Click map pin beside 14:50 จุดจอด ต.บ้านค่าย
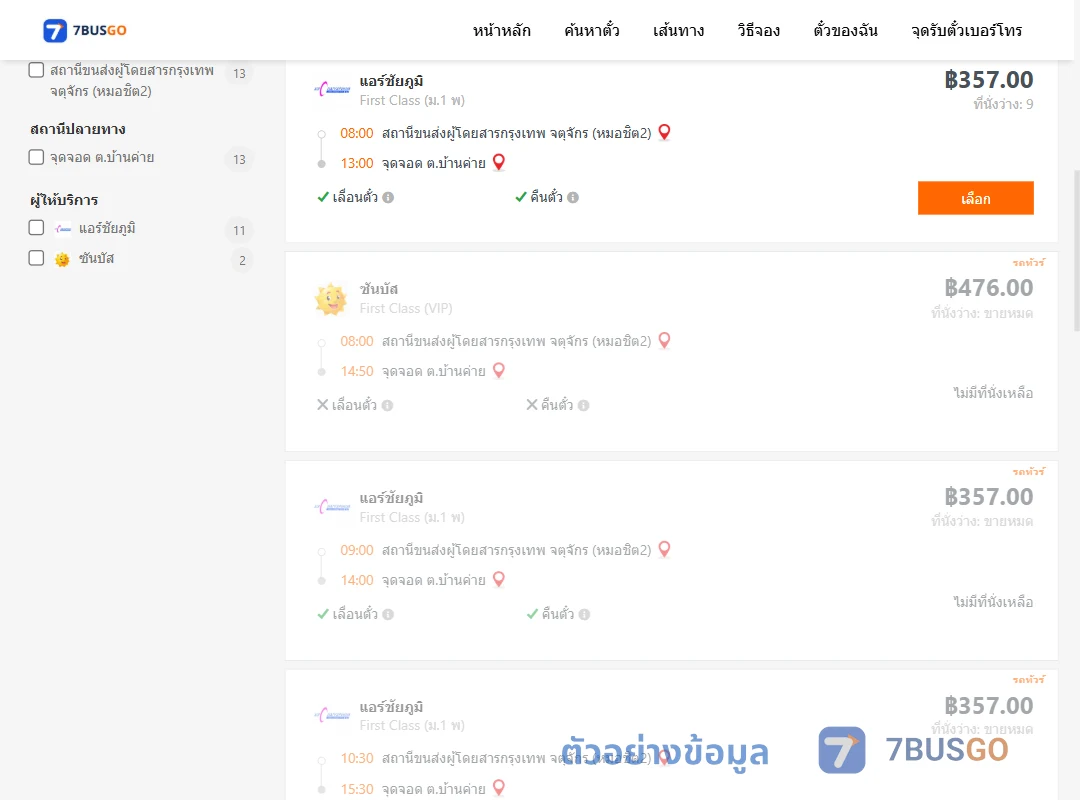1080x800 pixels. 499,371
